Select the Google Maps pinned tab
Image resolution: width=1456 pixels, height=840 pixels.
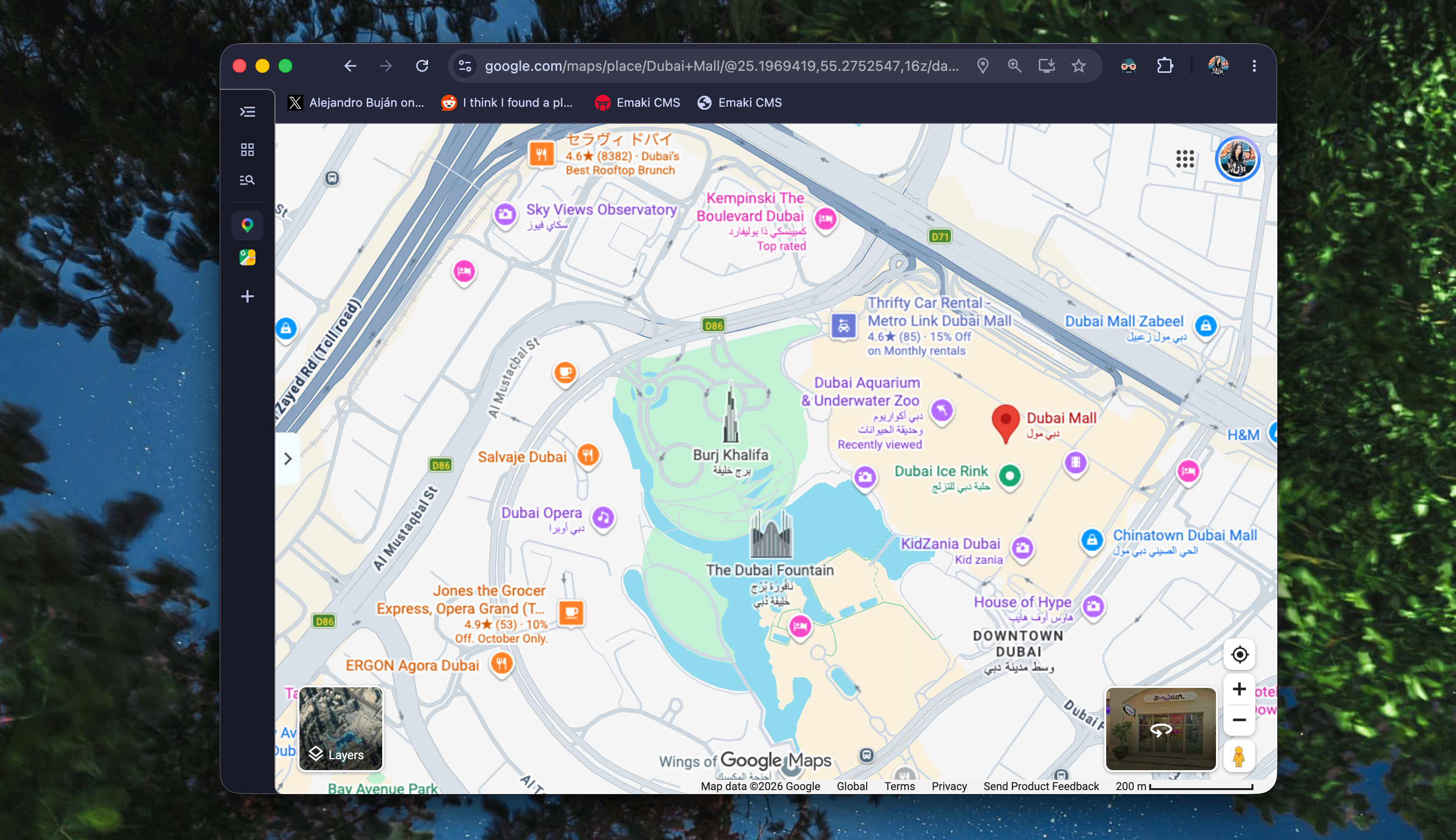[247, 225]
